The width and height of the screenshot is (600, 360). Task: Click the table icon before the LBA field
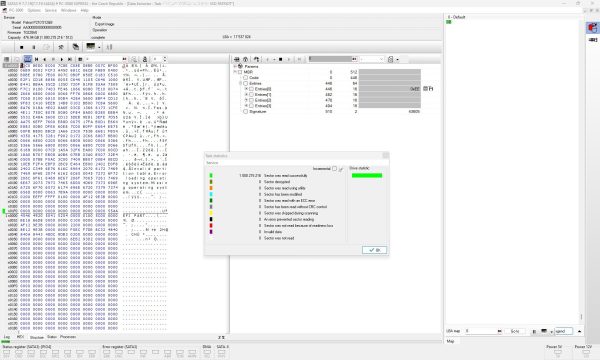(80, 59)
